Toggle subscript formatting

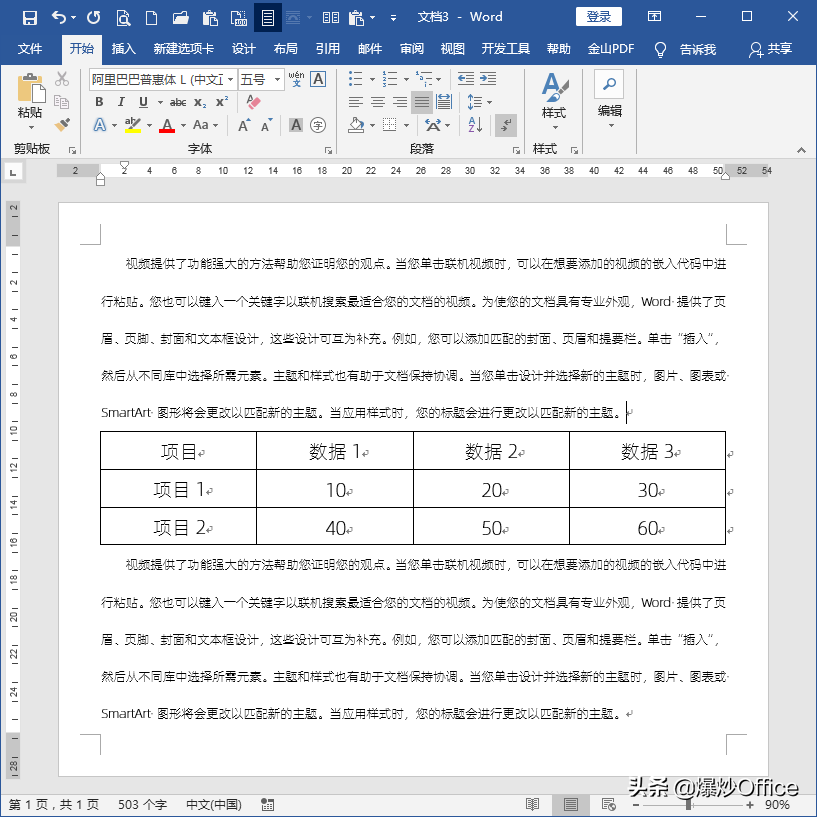(200, 102)
